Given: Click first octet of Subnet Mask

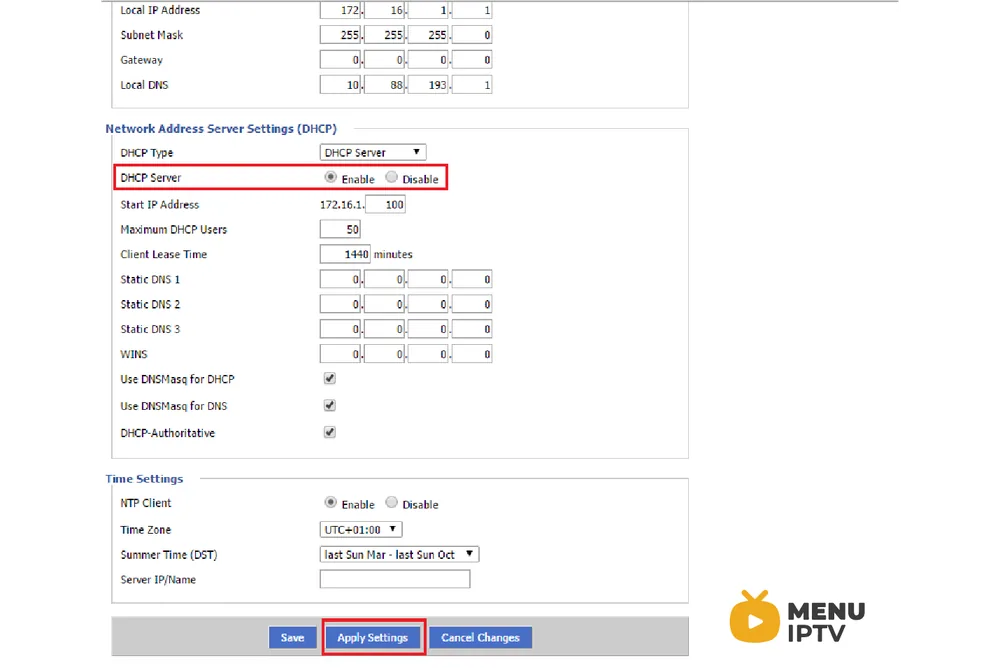Looking at the screenshot, I should (x=341, y=35).
